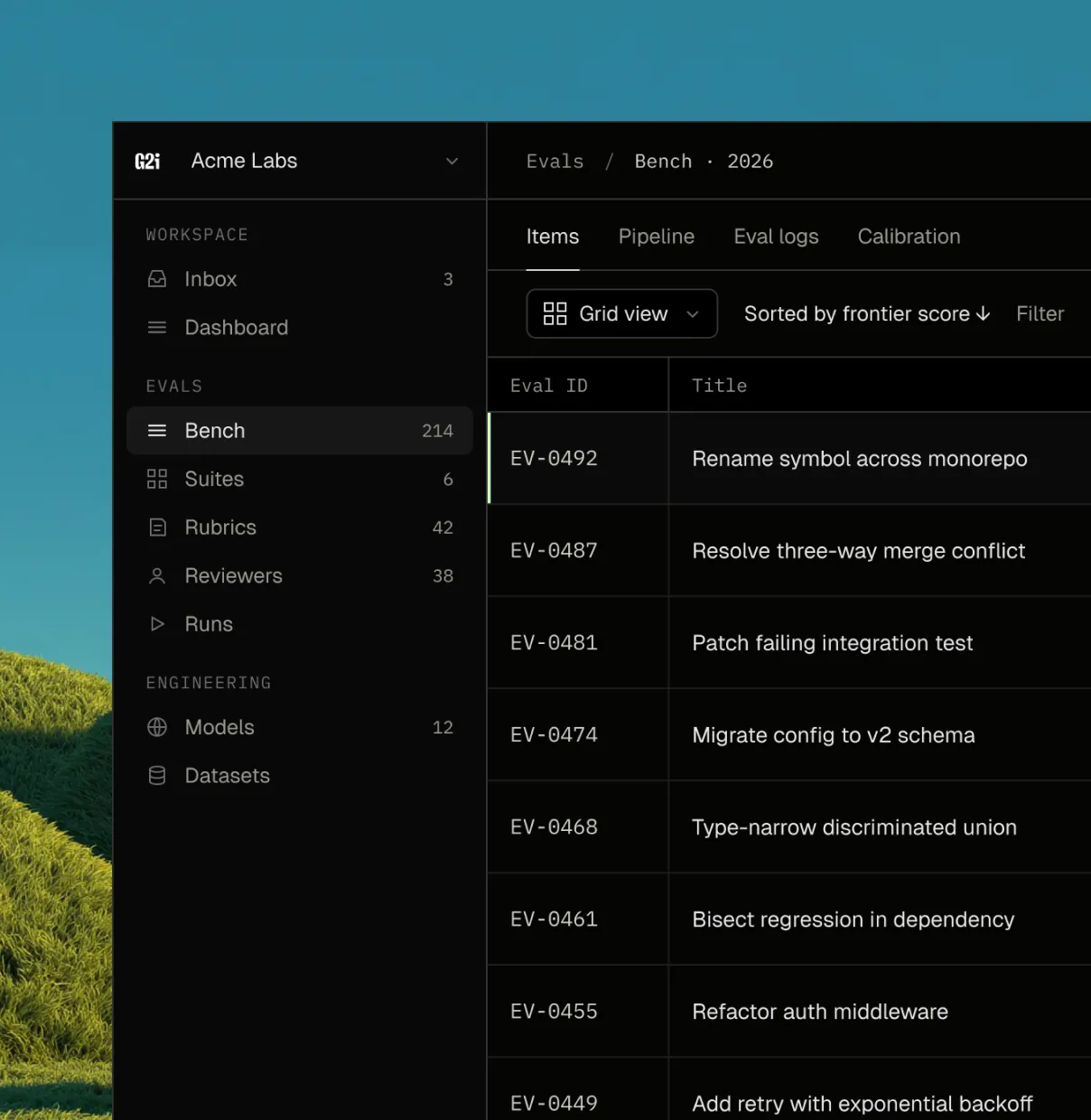Click the C2i logo icon
The image size is (1091, 1120).
(x=147, y=161)
